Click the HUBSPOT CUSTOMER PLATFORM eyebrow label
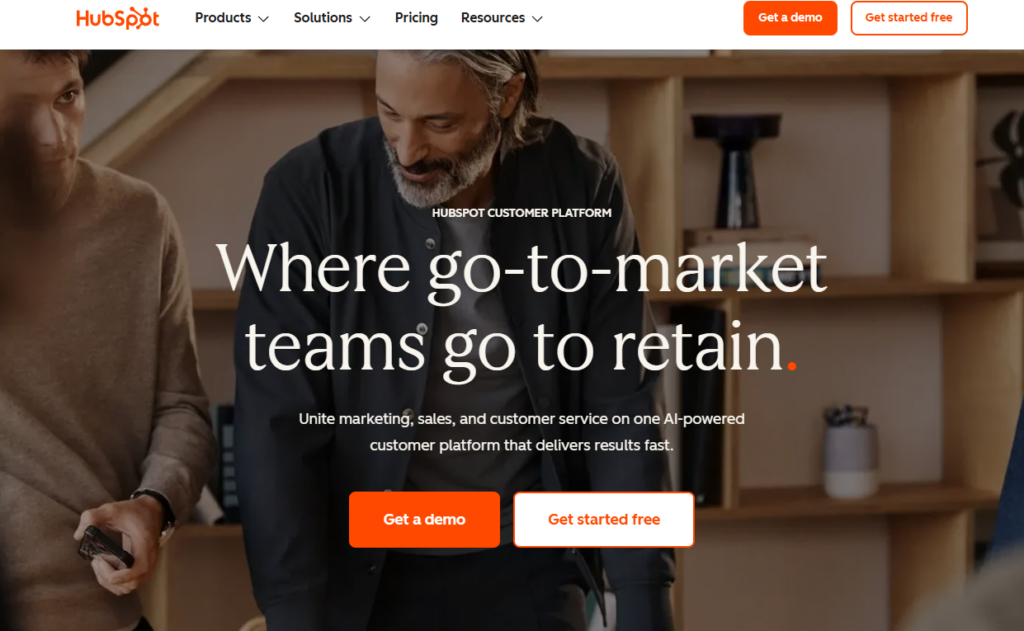This screenshot has width=1024, height=631. [x=521, y=213]
